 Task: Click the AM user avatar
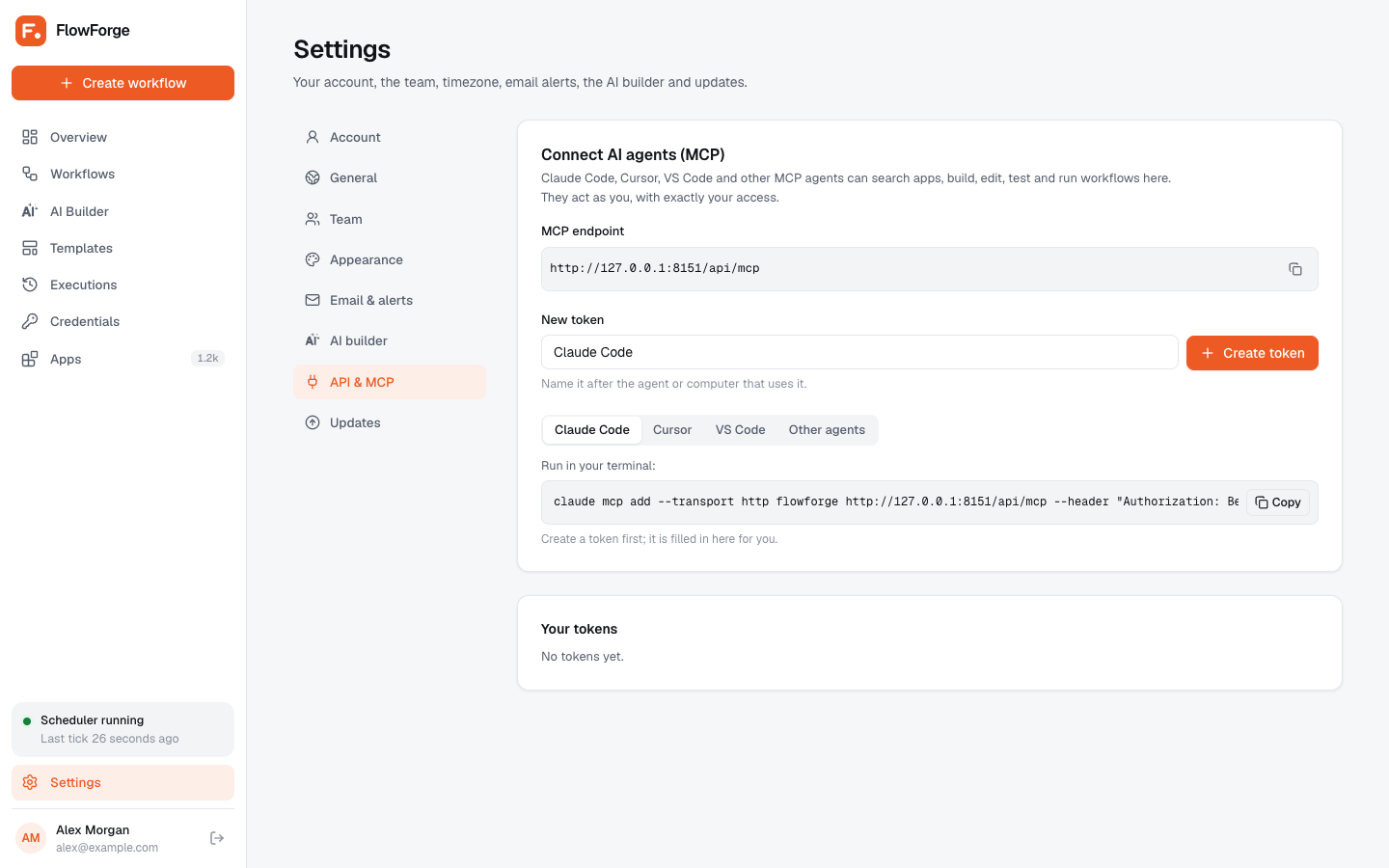pyautogui.click(x=31, y=838)
